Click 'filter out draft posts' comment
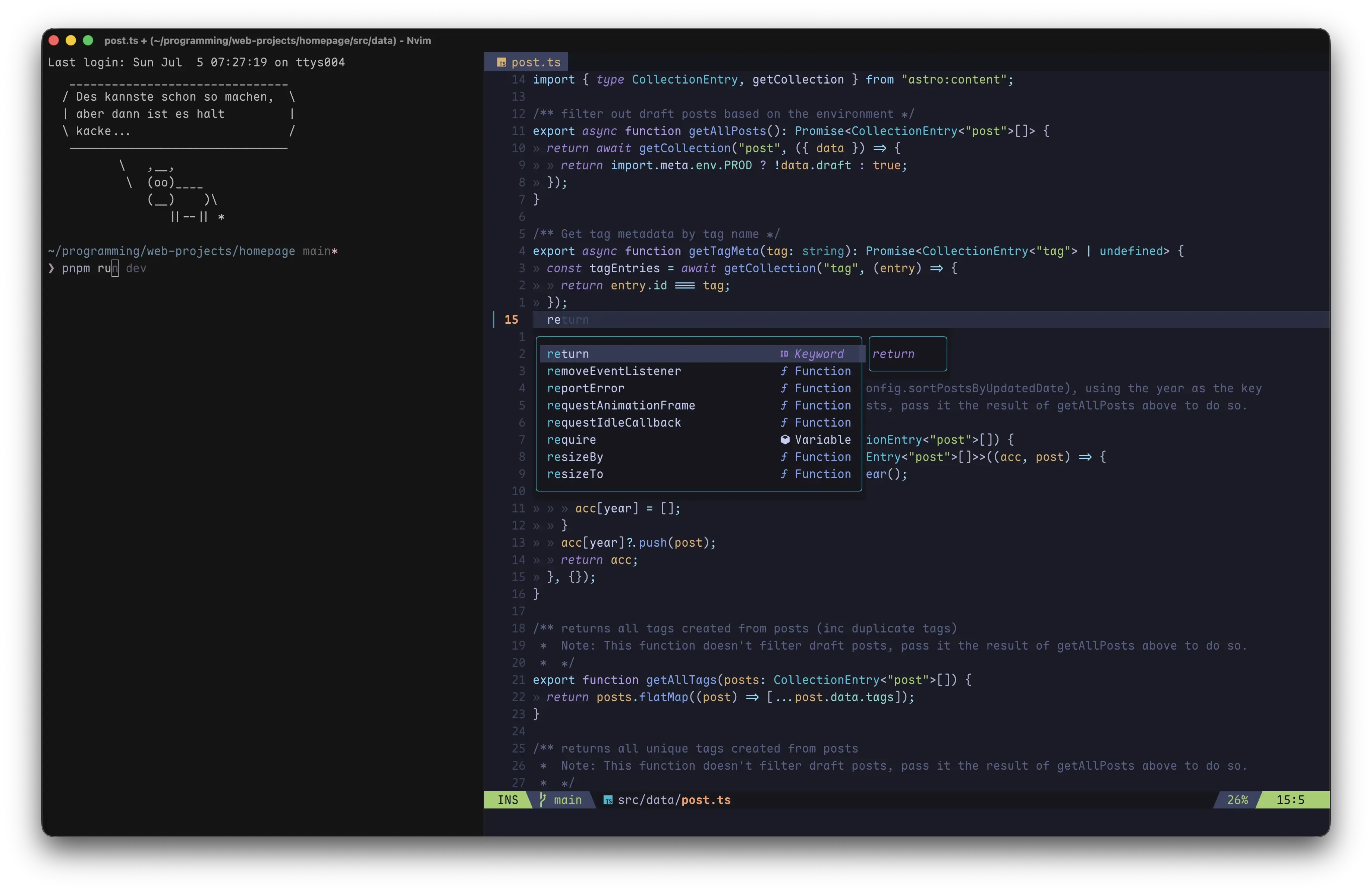 click(724, 114)
